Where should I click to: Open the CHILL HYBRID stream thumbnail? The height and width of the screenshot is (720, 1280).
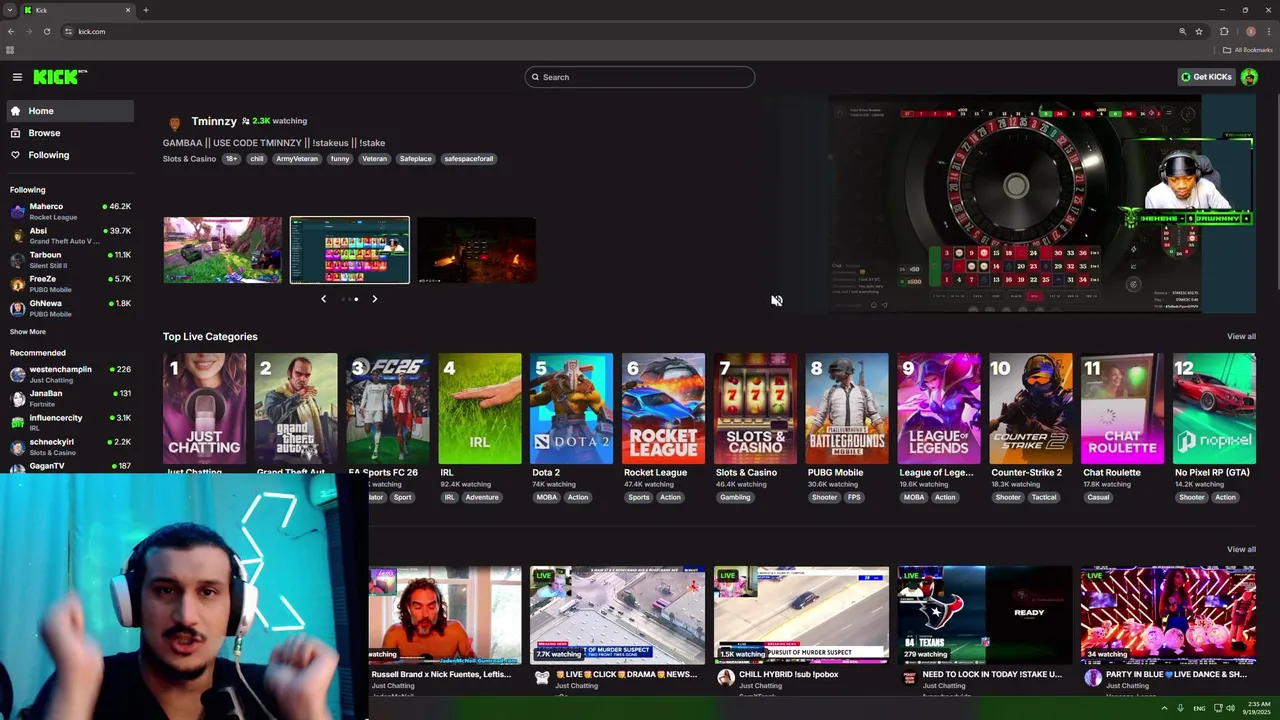(801, 615)
